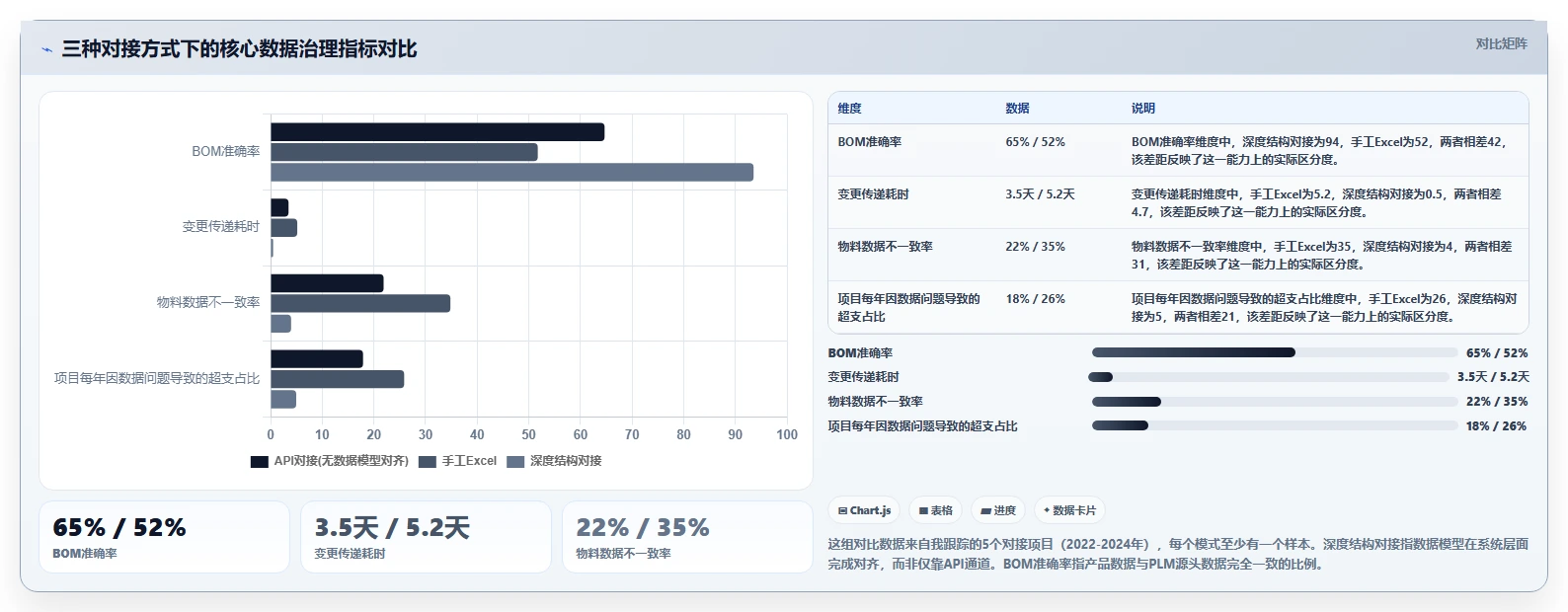
Task: Click the 100 tick on the x-axis
Action: point(787,434)
